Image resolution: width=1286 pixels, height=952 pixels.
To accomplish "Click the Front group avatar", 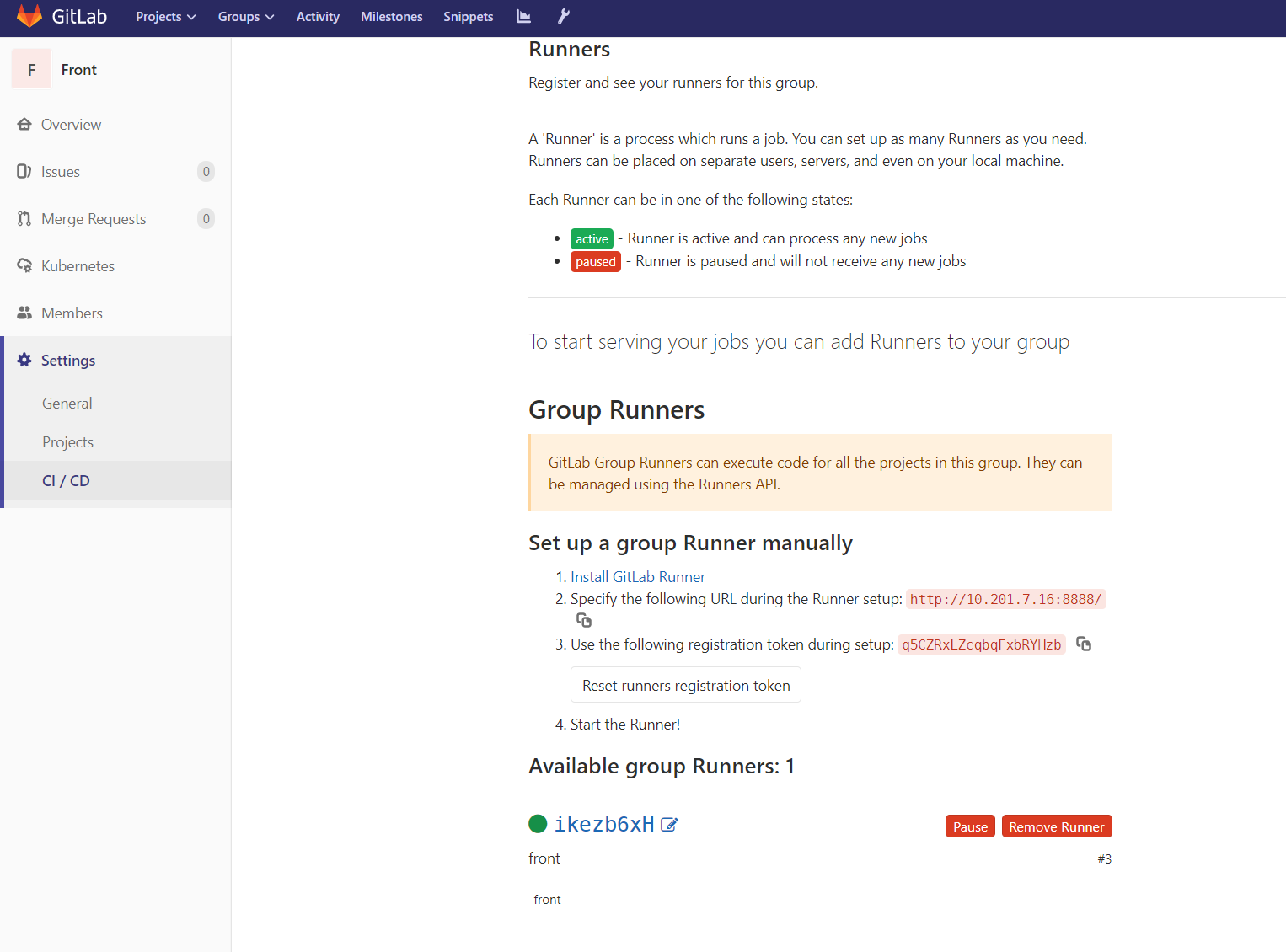I will (31, 68).
